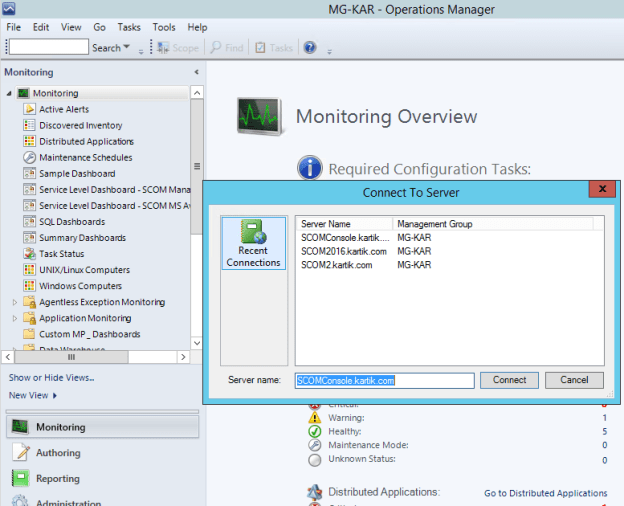Viewport: 624px width, 506px height.
Task: Open the first toolbar overflow options arrow
Action: click(141, 52)
